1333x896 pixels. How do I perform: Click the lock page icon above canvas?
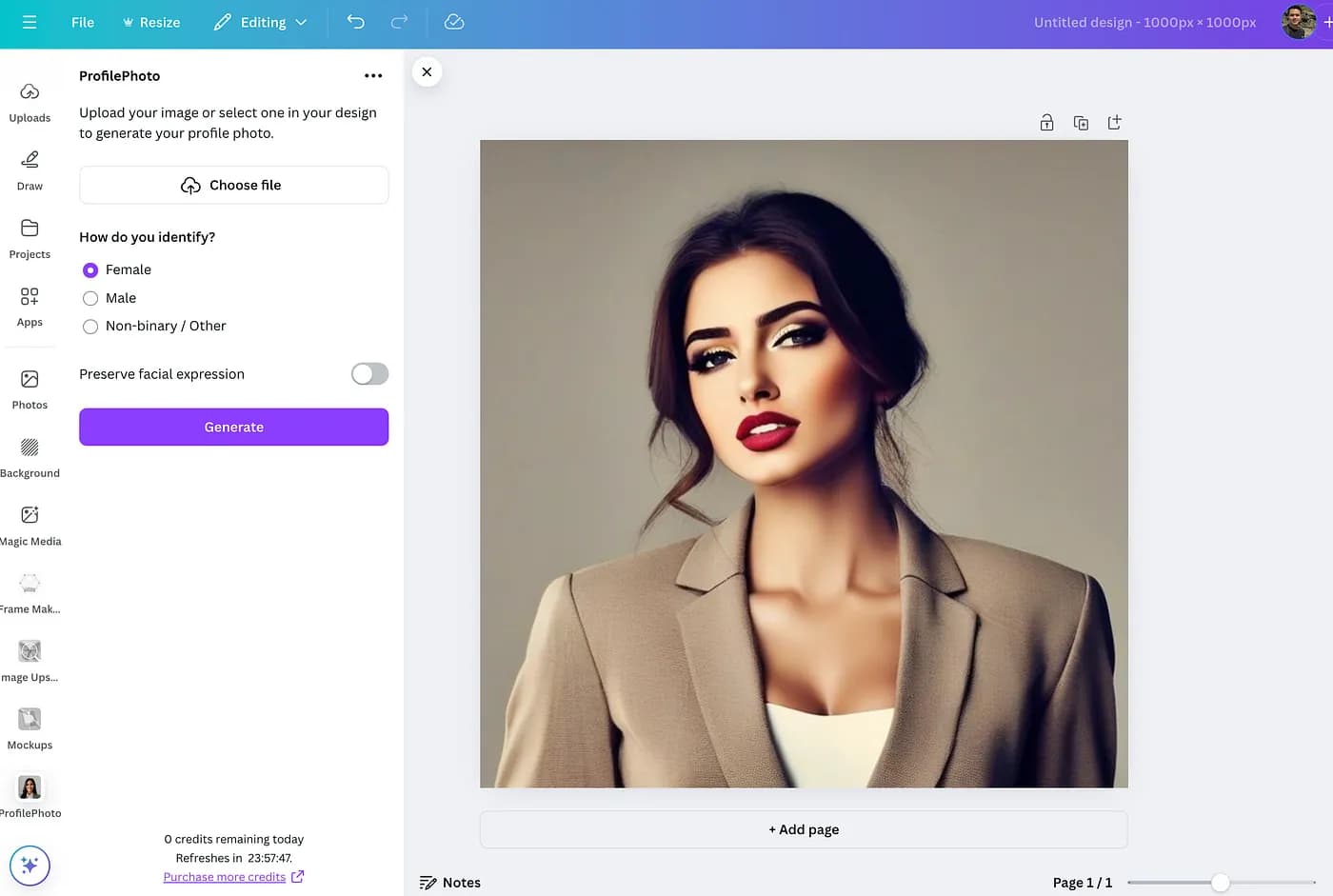(x=1046, y=123)
